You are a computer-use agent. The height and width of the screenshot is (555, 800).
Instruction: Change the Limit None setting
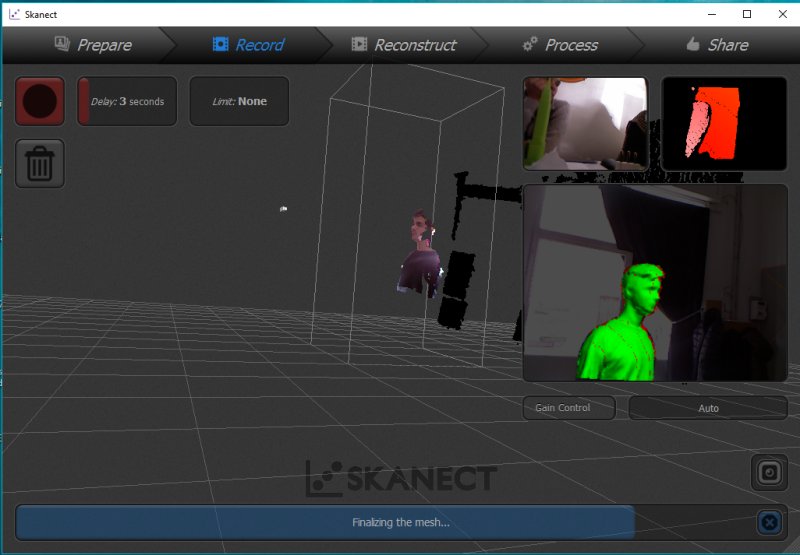tap(239, 101)
